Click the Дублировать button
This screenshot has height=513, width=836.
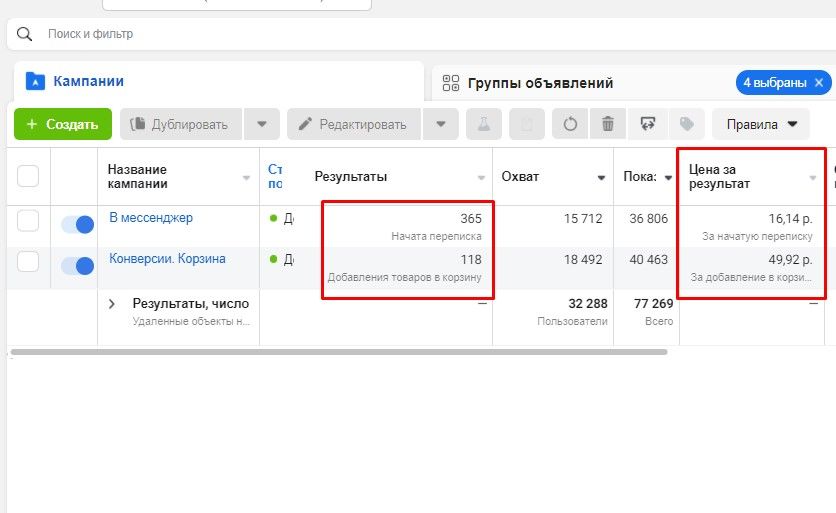click(181, 124)
